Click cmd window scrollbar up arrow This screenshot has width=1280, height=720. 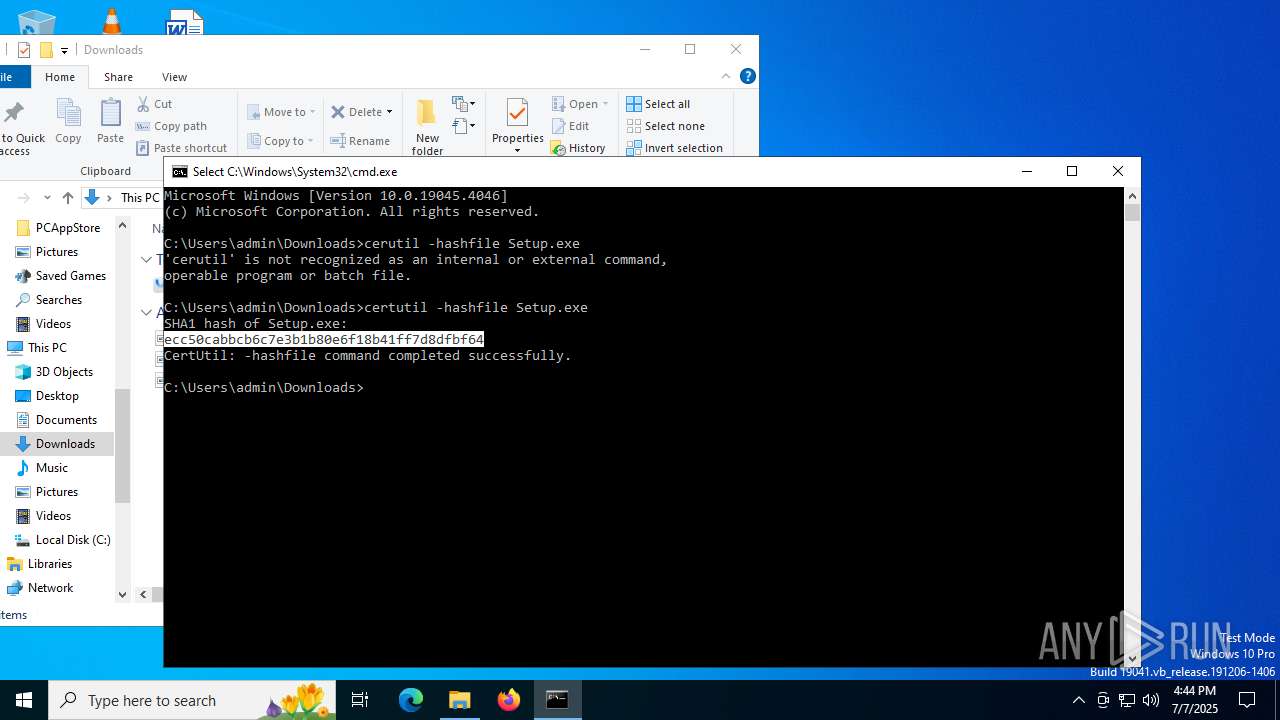[1132, 196]
